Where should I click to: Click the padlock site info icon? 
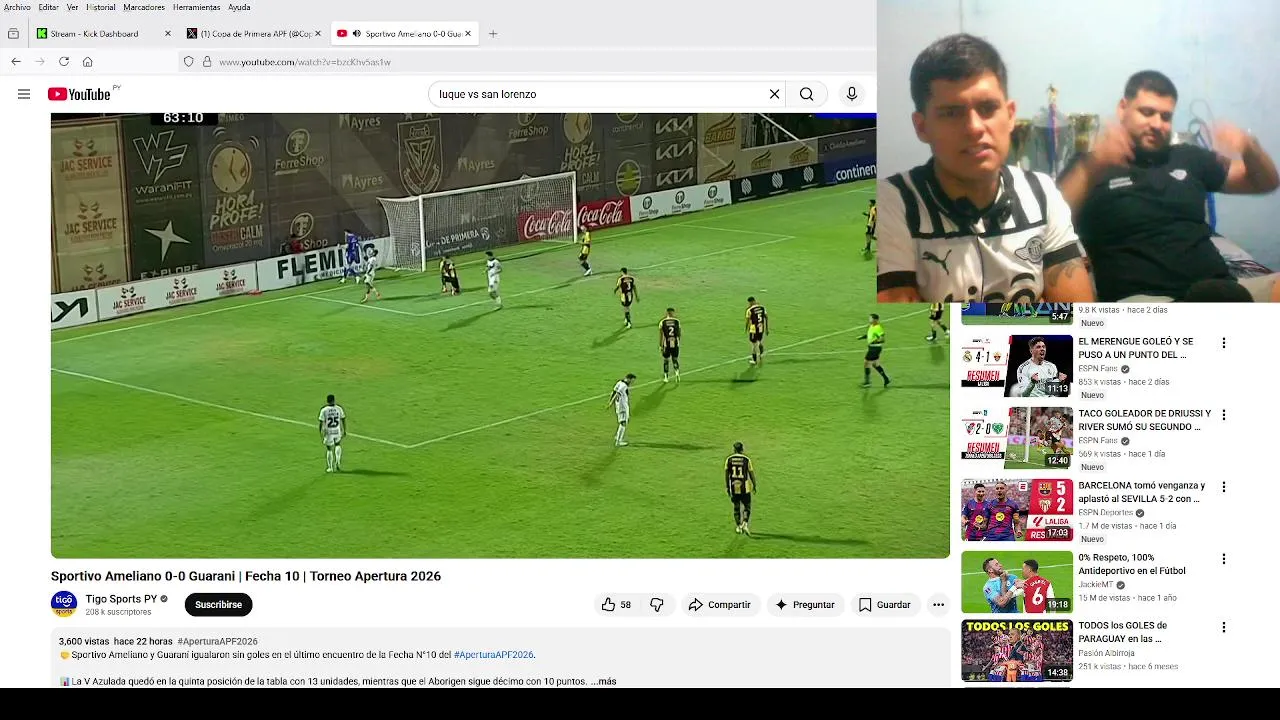click(x=207, y=62)
